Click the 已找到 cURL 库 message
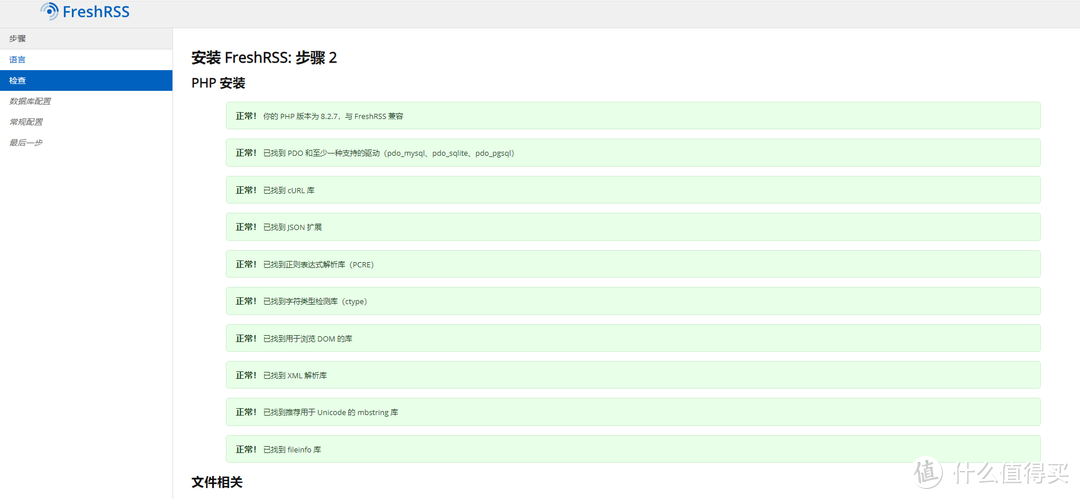Screen dimensions: 1080x499 pyautogui.click(x=633, y=190)
